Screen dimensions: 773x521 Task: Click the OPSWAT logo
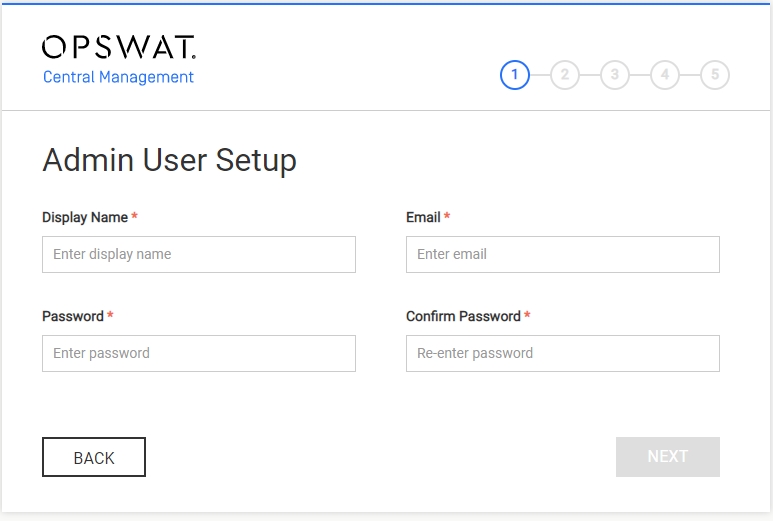coord(119,47)
